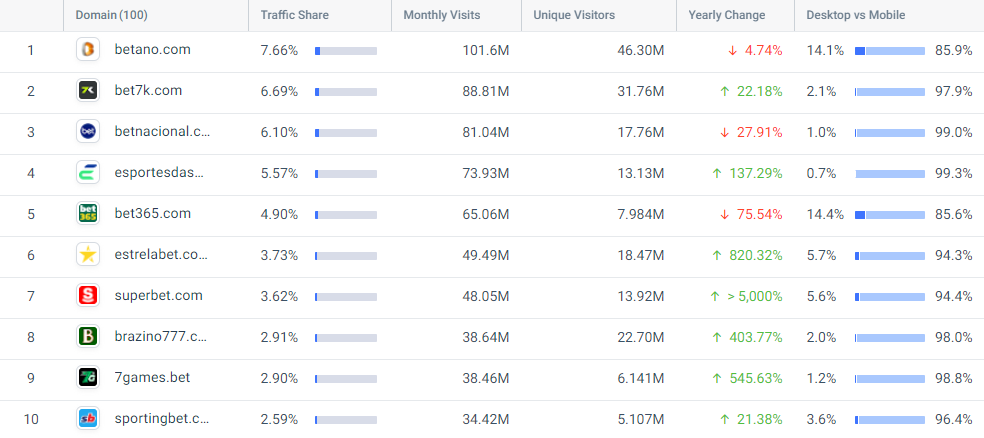Sort by Monthly Visits column header

441,15
